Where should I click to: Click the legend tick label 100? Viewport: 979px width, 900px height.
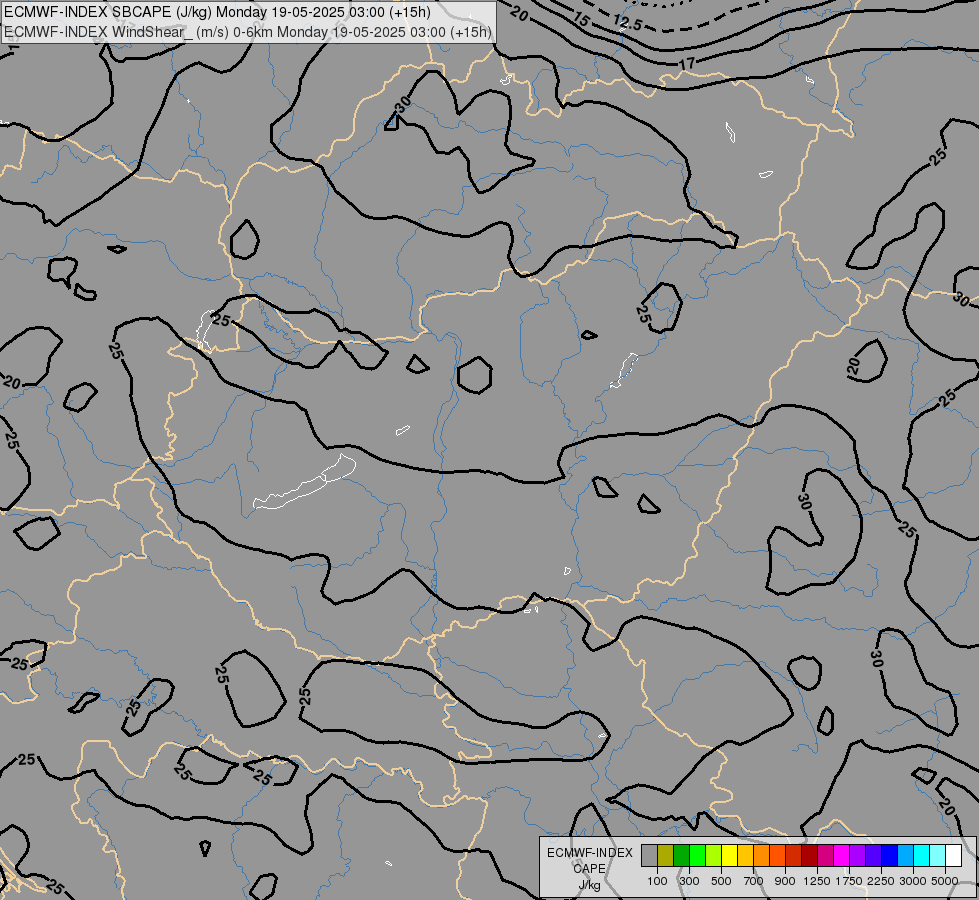(x=657, y=881)
